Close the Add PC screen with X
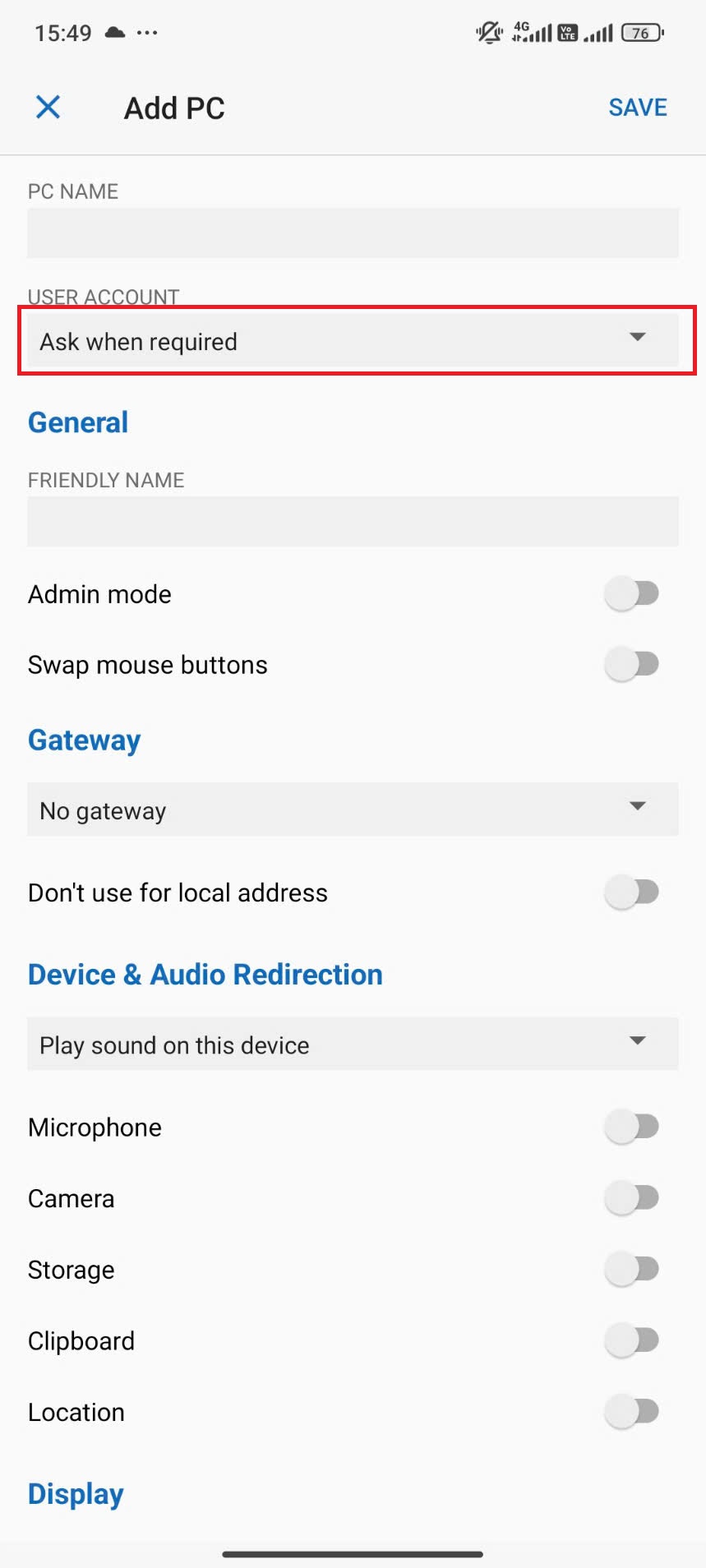The image size is (706, 1568). (48, 107)
